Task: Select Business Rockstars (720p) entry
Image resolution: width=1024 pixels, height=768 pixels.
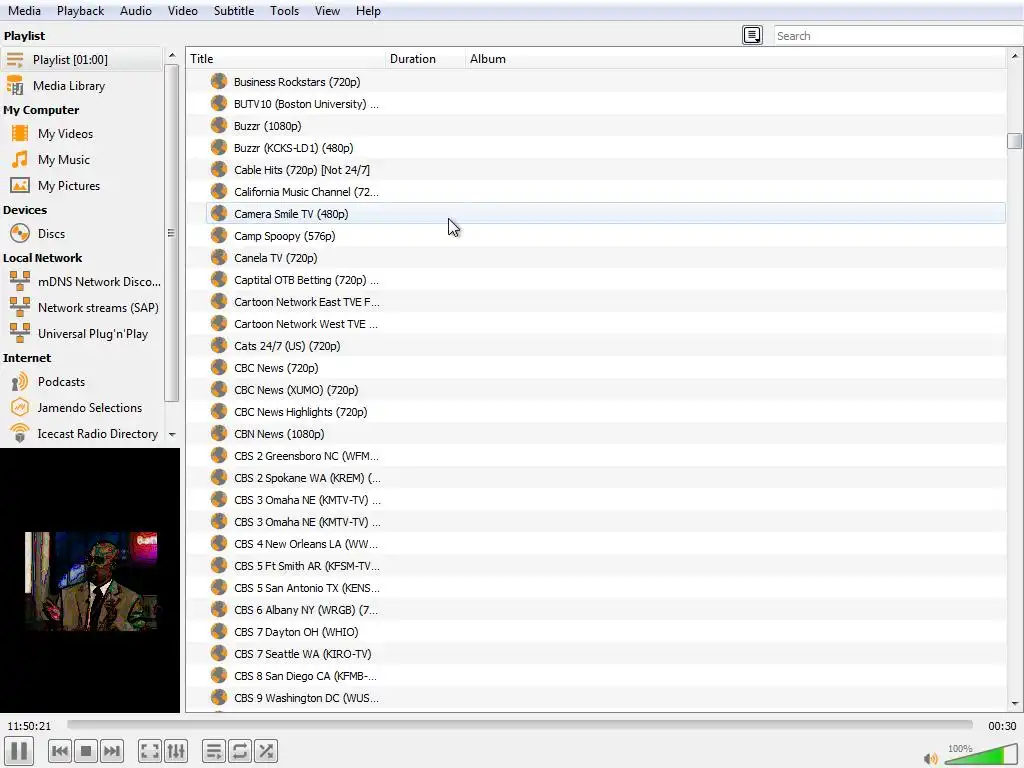Action: pyautogui.click(x=605, y=82)
